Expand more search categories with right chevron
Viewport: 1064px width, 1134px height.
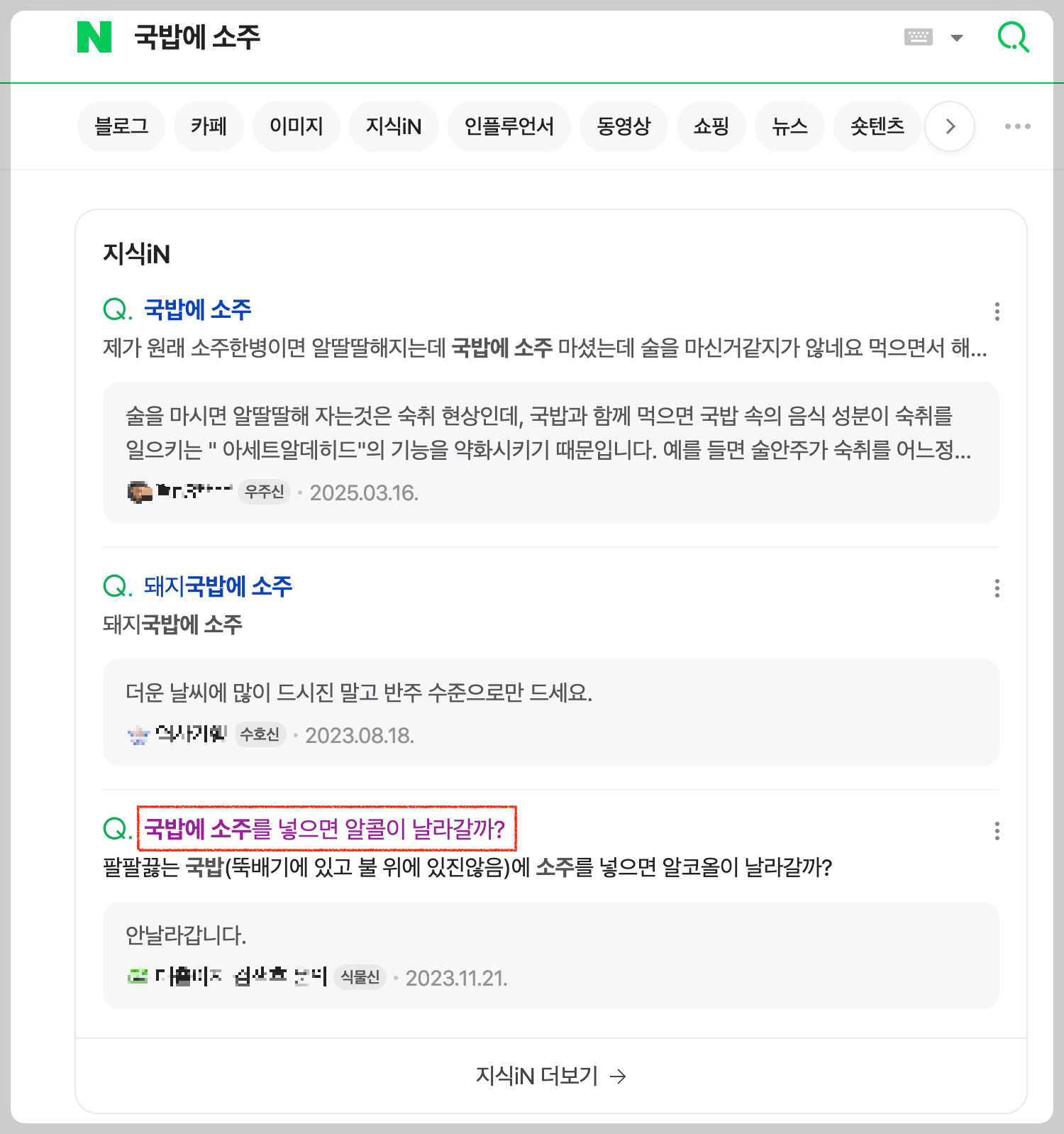point(949,126)
